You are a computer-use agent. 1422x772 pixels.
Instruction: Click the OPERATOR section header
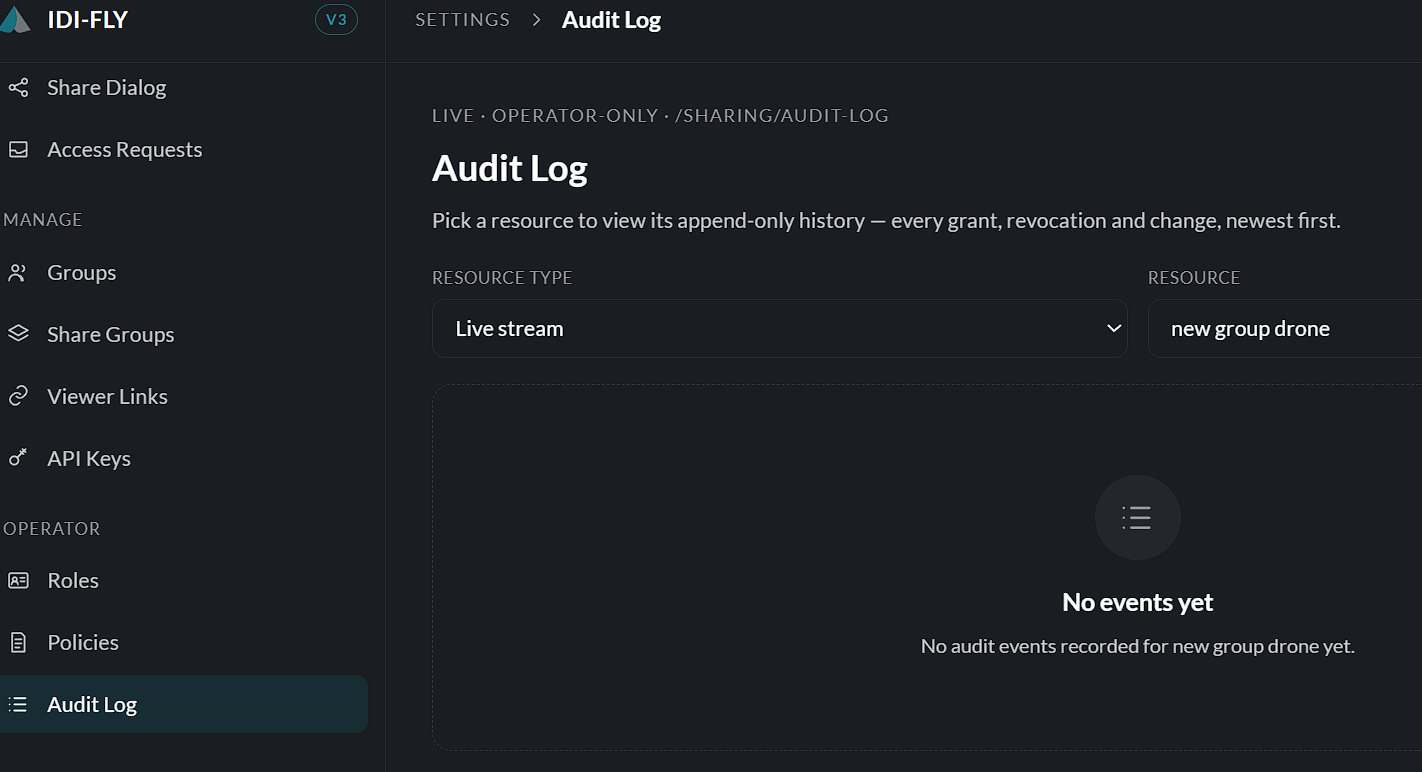(x=52, y=529)
